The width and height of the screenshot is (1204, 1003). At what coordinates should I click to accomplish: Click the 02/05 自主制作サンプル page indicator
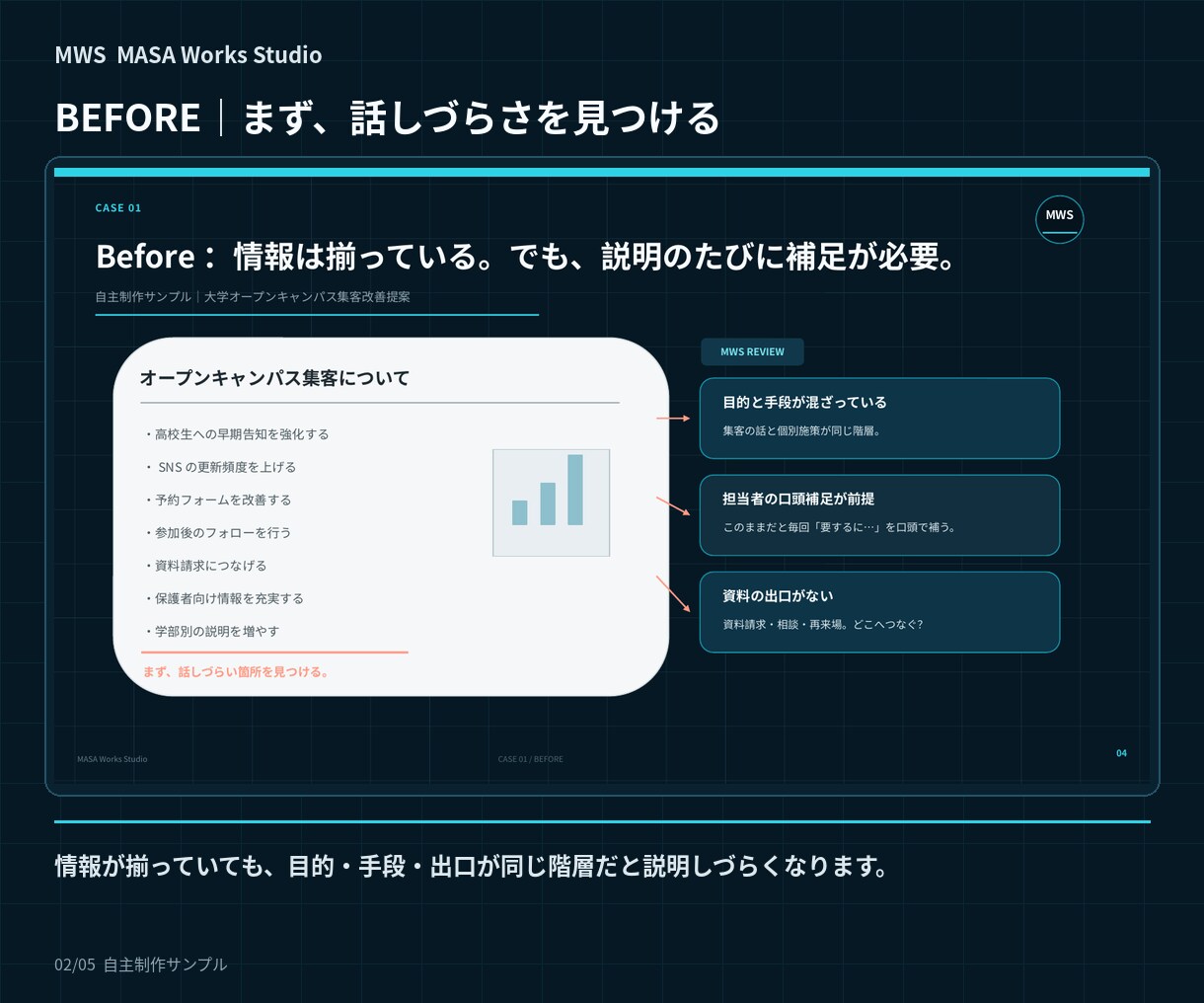coord(141,964)
